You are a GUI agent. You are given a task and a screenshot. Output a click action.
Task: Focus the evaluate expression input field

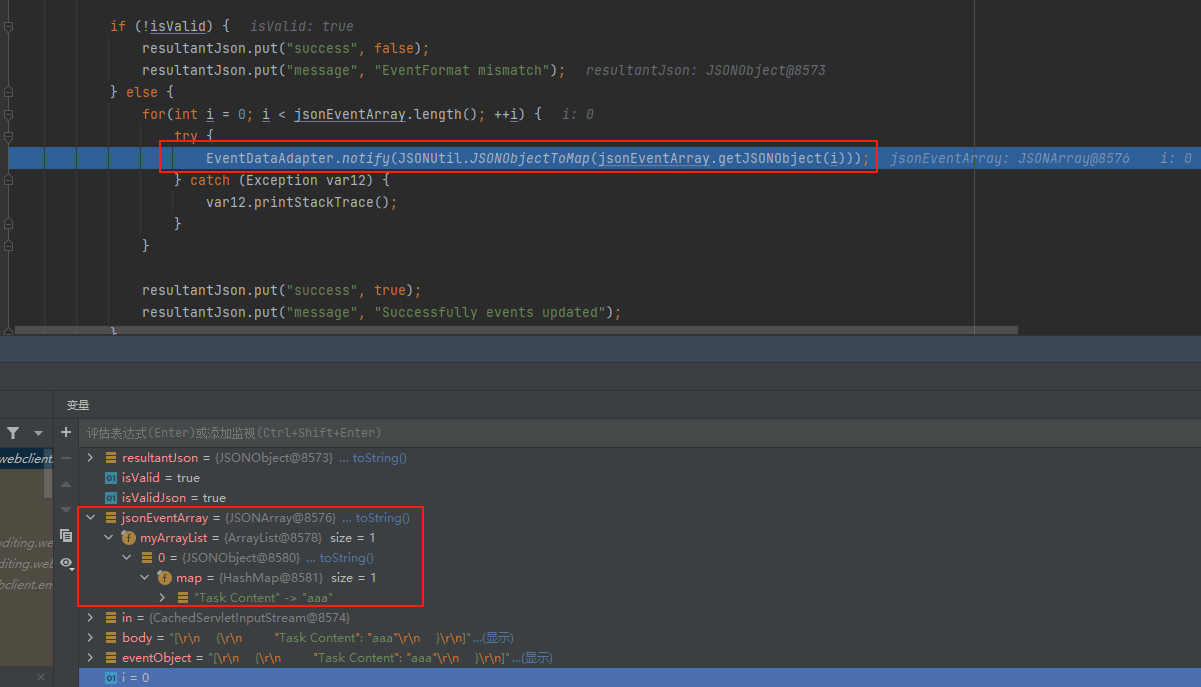click(x=640, y=433)
